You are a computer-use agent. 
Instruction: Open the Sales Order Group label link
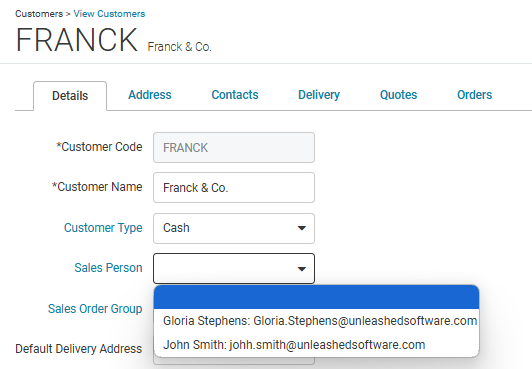pos(95,309)
